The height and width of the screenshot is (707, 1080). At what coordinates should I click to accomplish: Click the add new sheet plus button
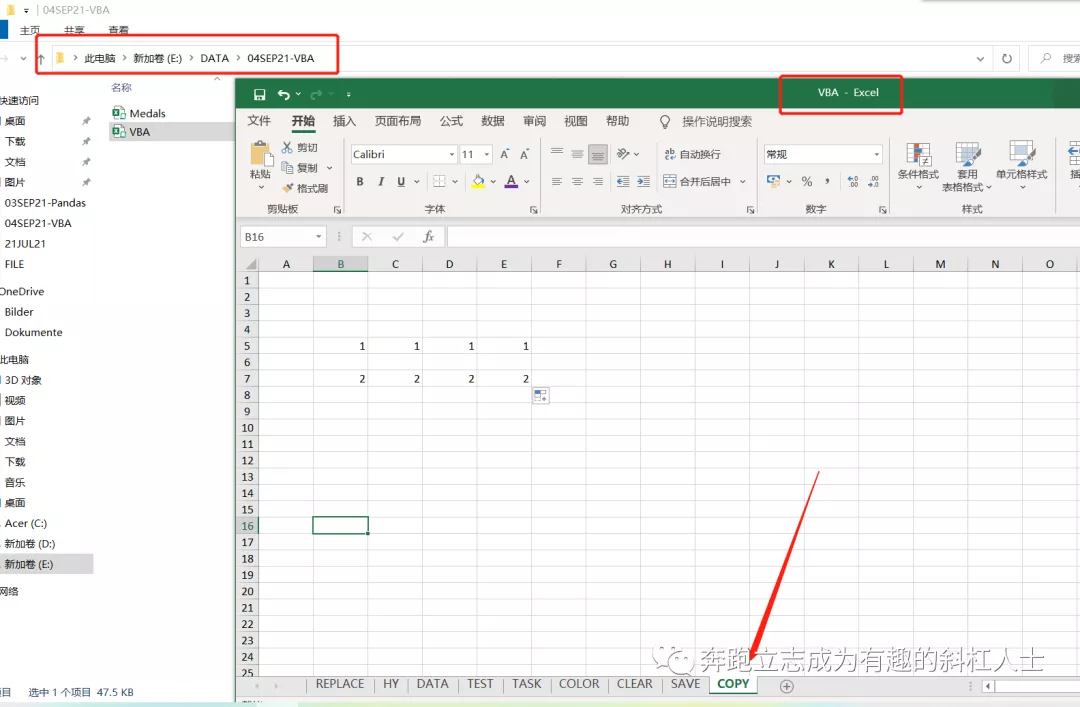tap(787, 686)
